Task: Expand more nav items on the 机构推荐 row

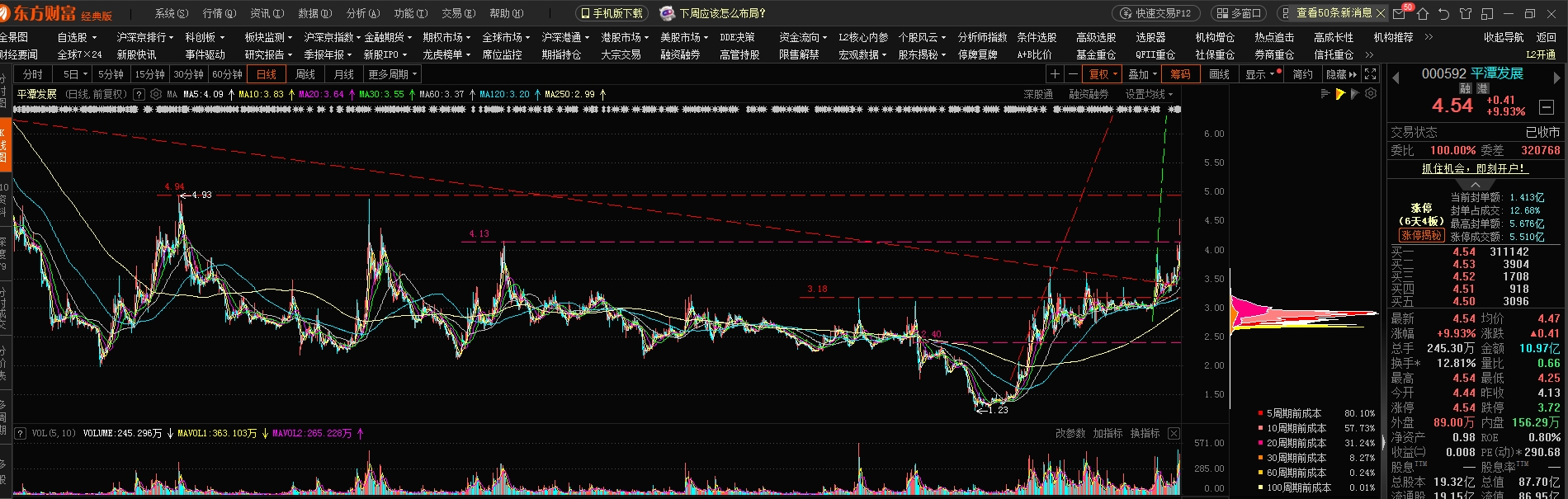Action: (x=1429, y=37)
